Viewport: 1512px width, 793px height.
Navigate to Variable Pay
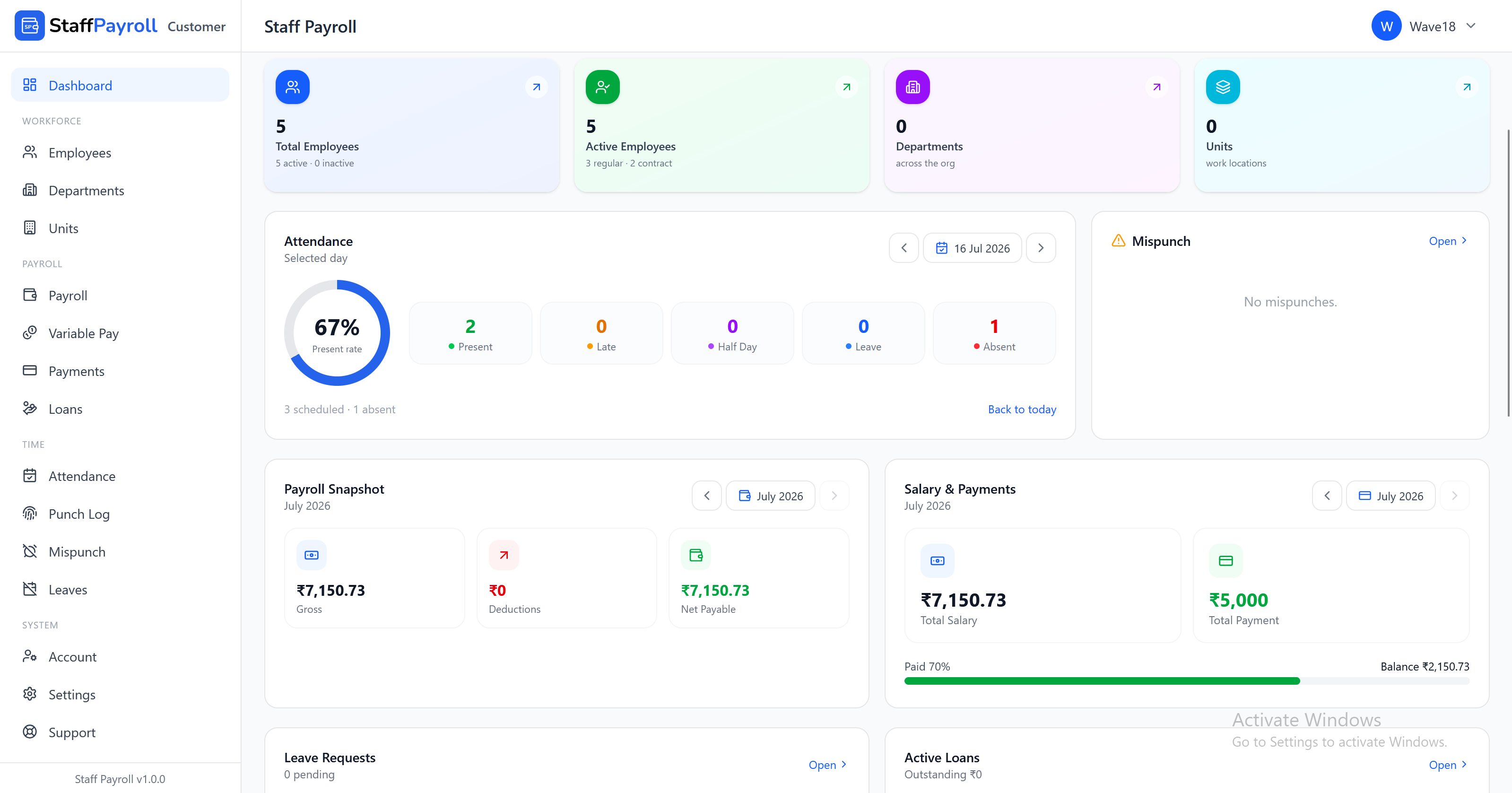click(120, 333)
